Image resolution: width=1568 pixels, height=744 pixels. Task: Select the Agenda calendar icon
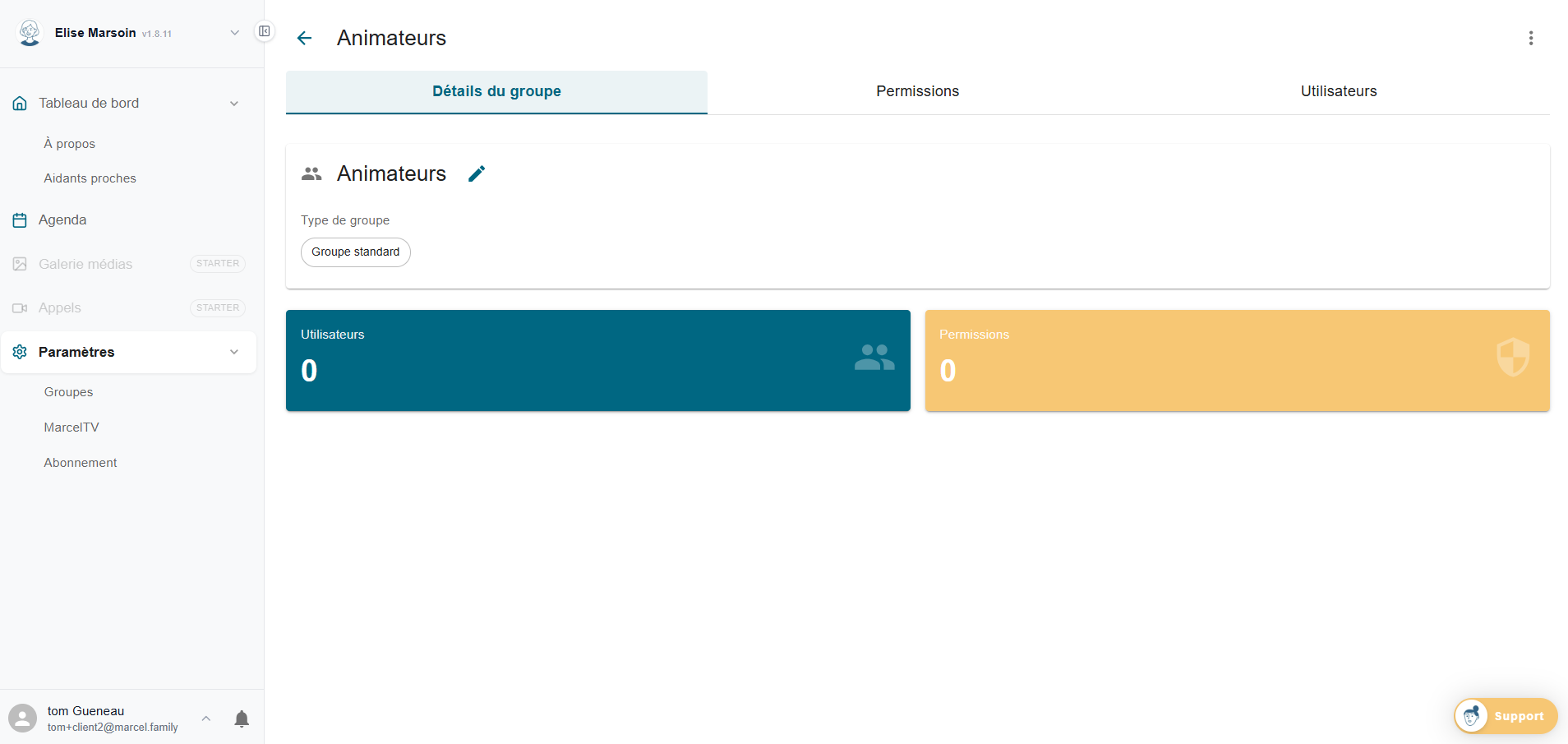(x=20, y=220)
